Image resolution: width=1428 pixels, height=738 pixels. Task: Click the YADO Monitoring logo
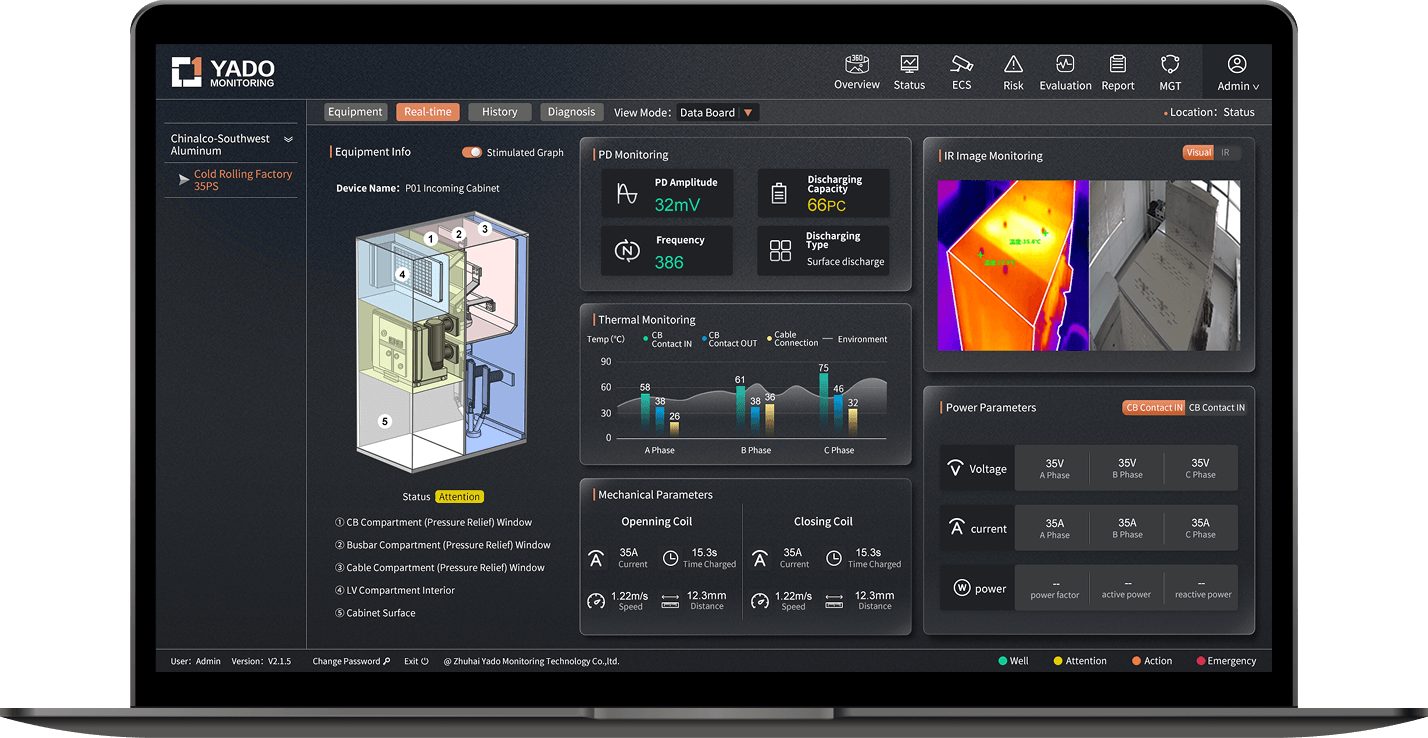tap(223, 72)
